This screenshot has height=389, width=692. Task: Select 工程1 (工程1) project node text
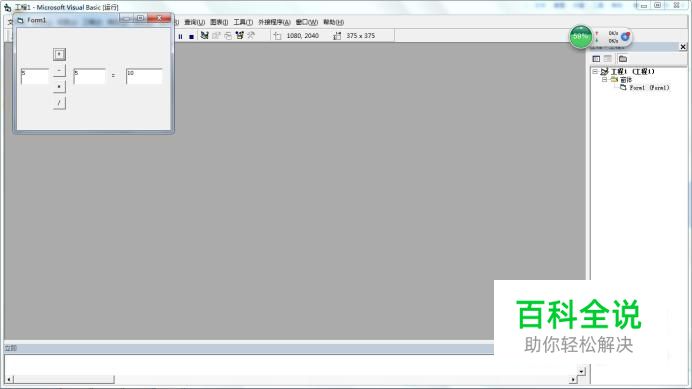632,71
